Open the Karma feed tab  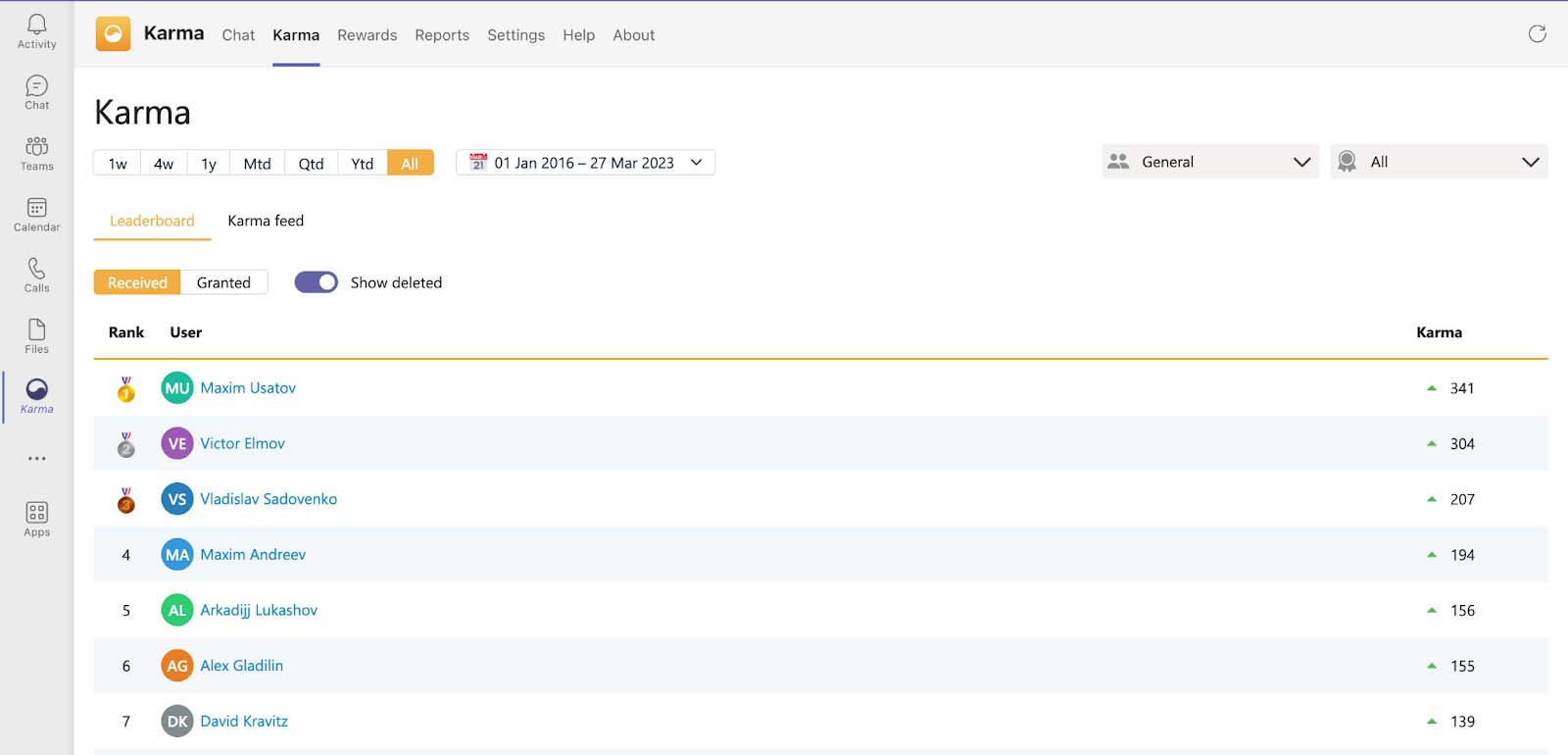(266, 221)
